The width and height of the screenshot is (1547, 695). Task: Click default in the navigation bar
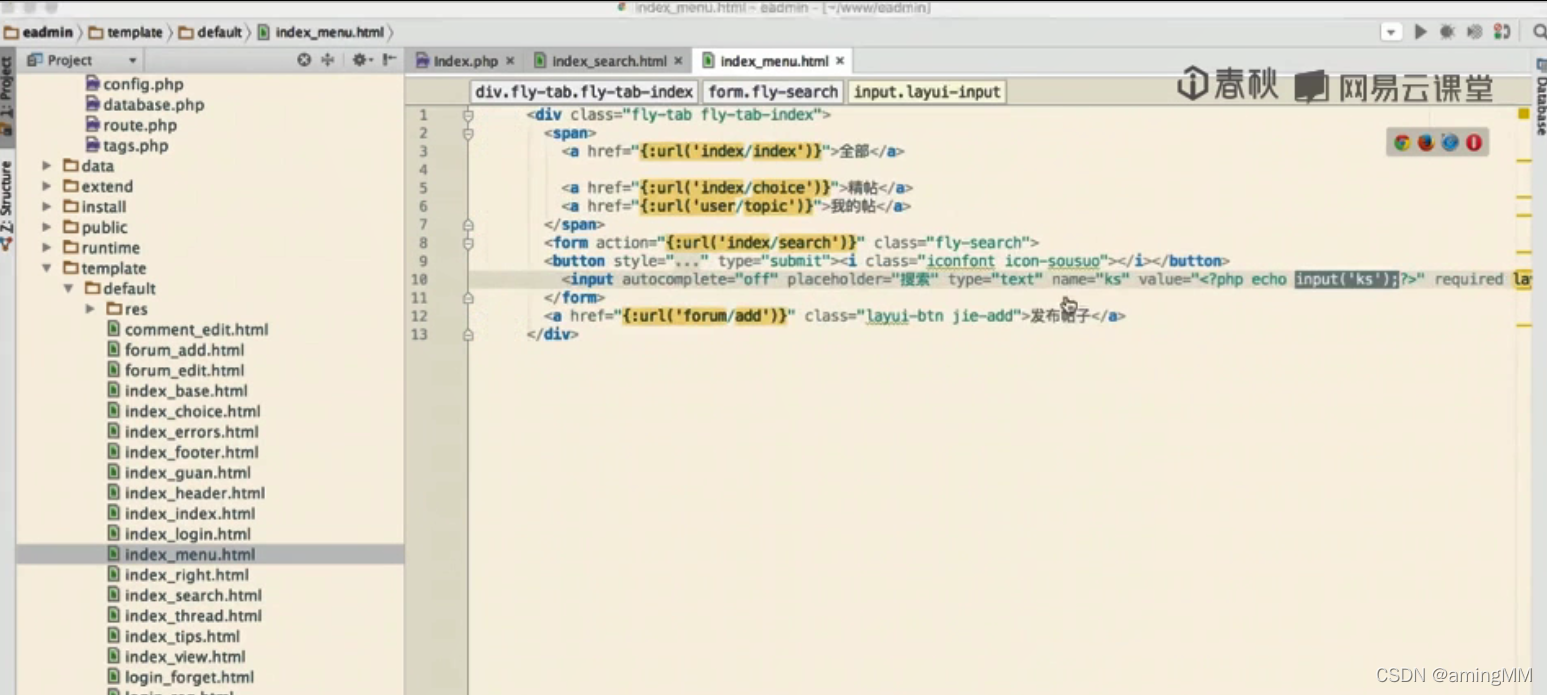coord(211,32)
